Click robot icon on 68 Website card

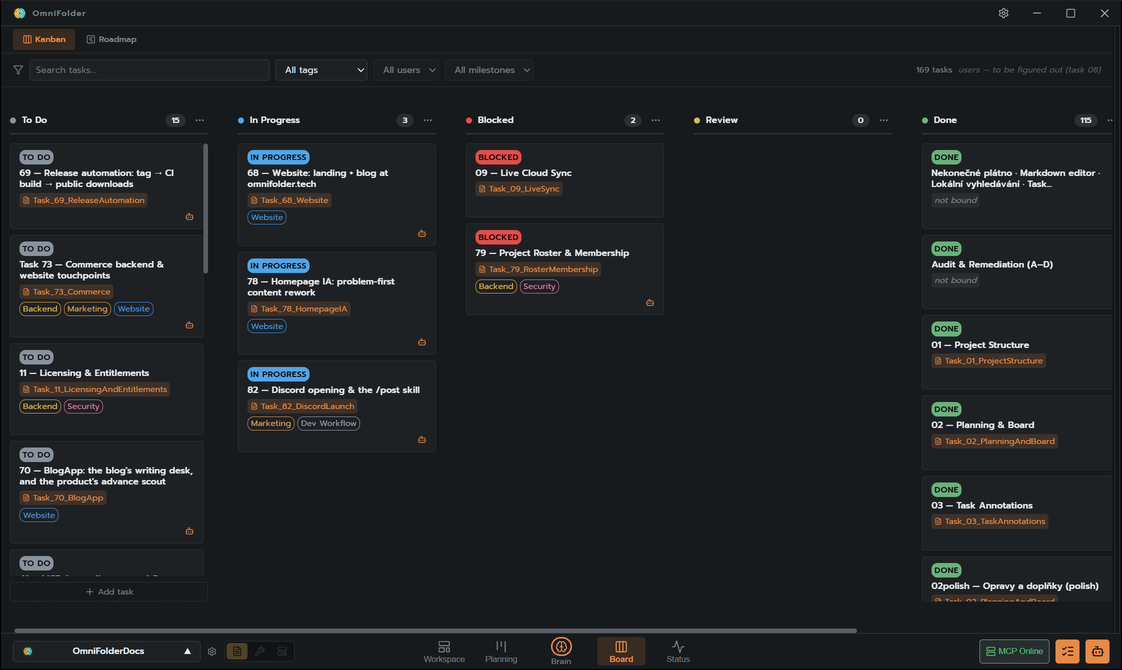coord(422,233)
